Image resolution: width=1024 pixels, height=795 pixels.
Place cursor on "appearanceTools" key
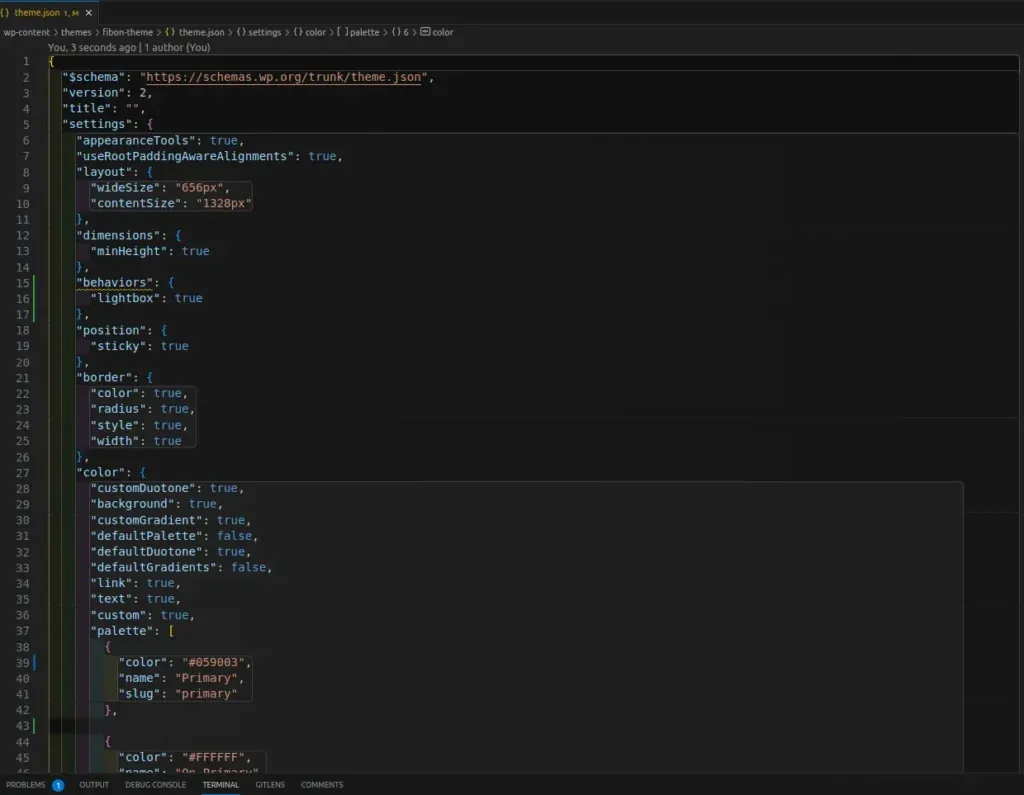click(135, 140)
